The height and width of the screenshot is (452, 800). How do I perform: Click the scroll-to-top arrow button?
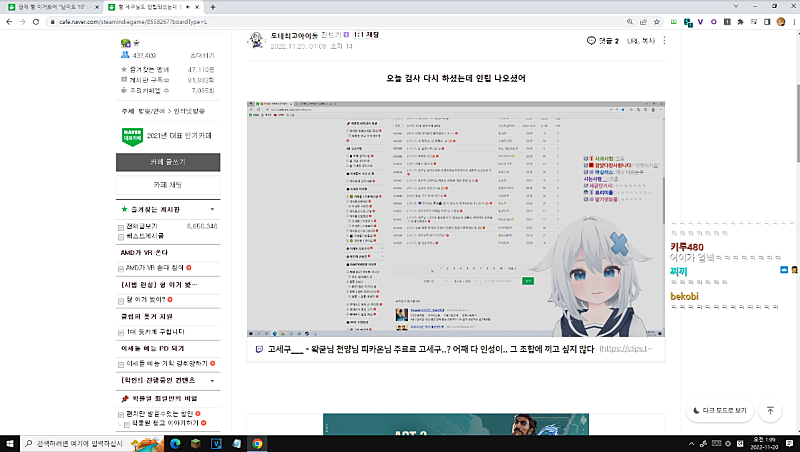coord(770,410)
